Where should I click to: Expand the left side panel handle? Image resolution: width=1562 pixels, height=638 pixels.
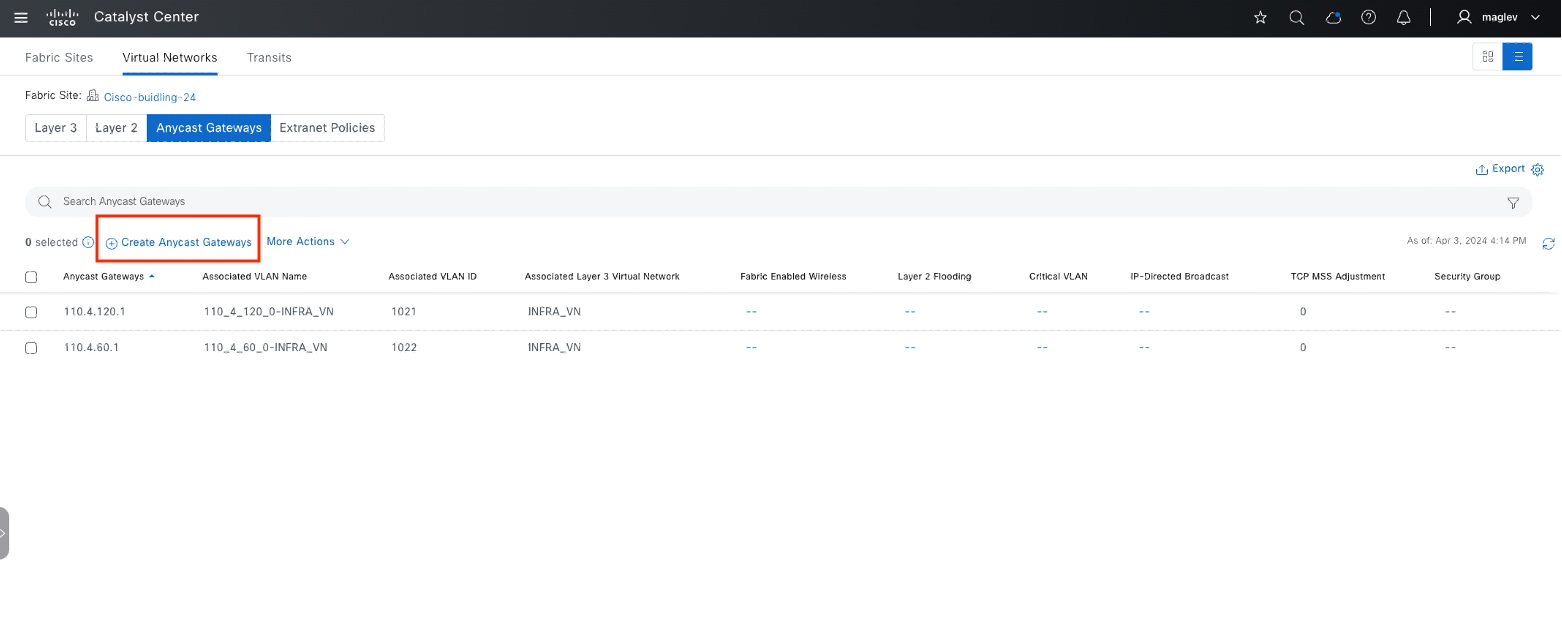point(4,533)
